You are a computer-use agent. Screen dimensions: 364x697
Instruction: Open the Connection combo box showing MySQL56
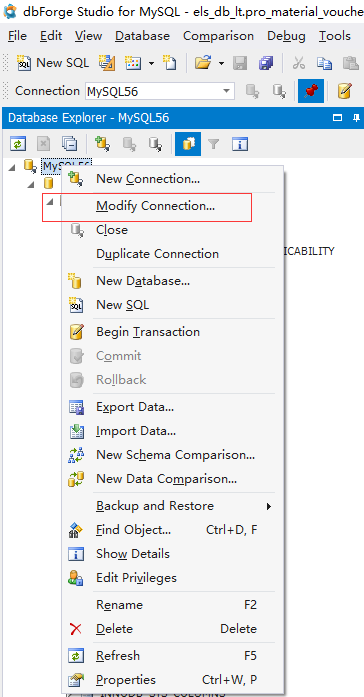click(160, 91)
